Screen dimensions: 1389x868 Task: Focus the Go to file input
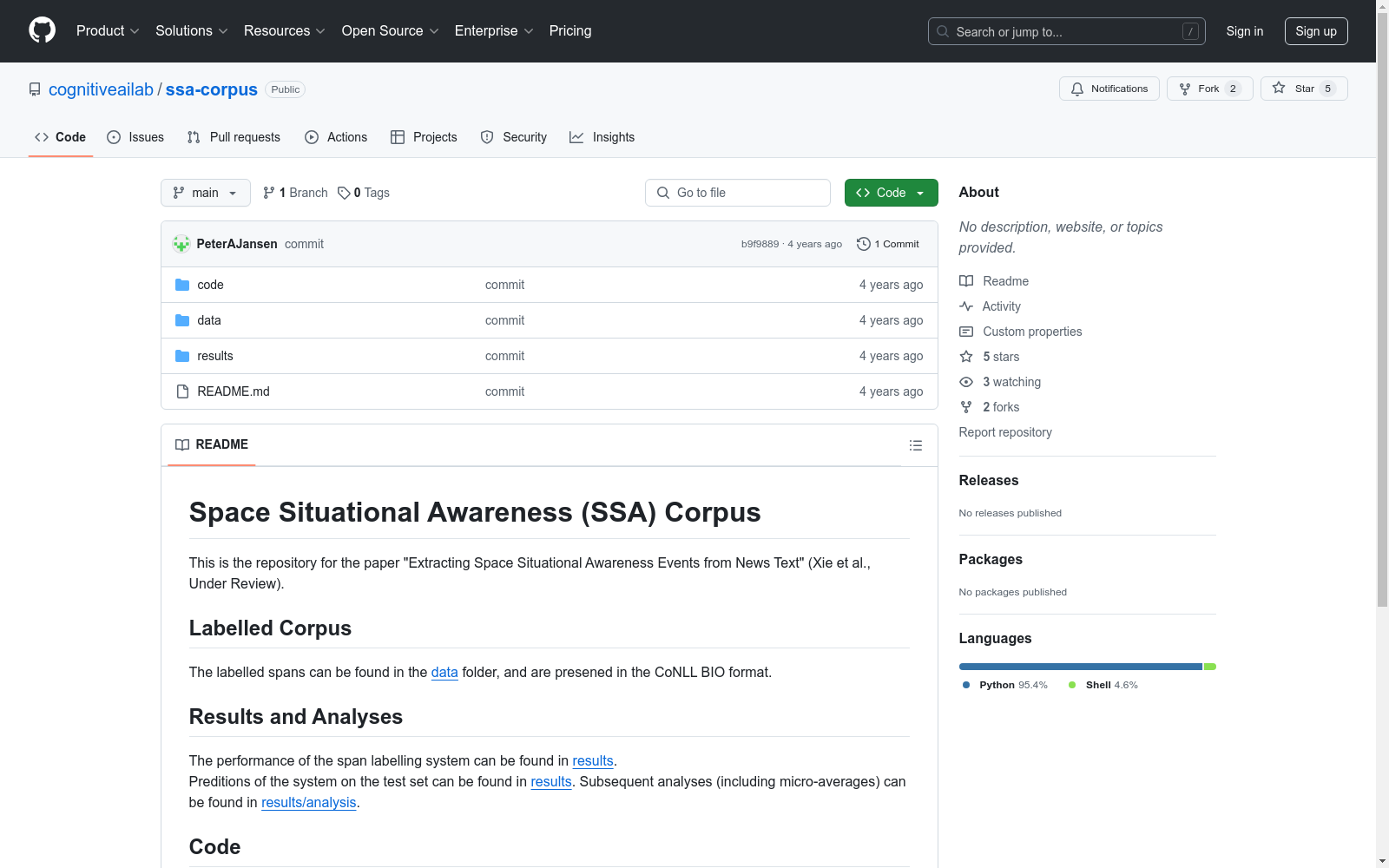tap(738, 193)
